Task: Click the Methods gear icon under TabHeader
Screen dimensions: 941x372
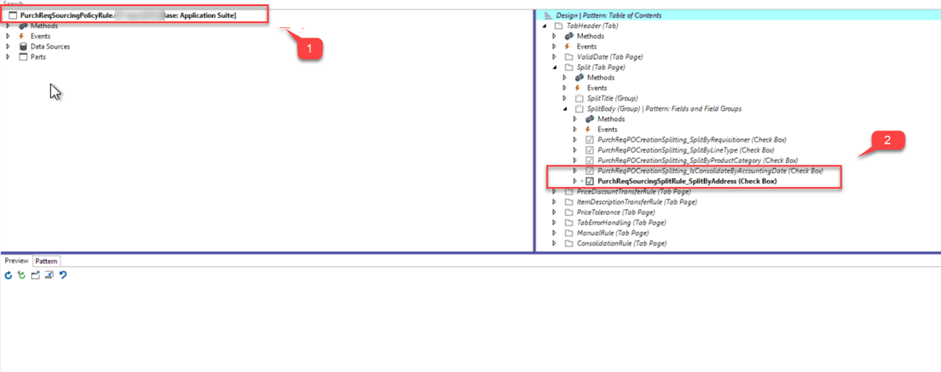Action: coord(568,36)
